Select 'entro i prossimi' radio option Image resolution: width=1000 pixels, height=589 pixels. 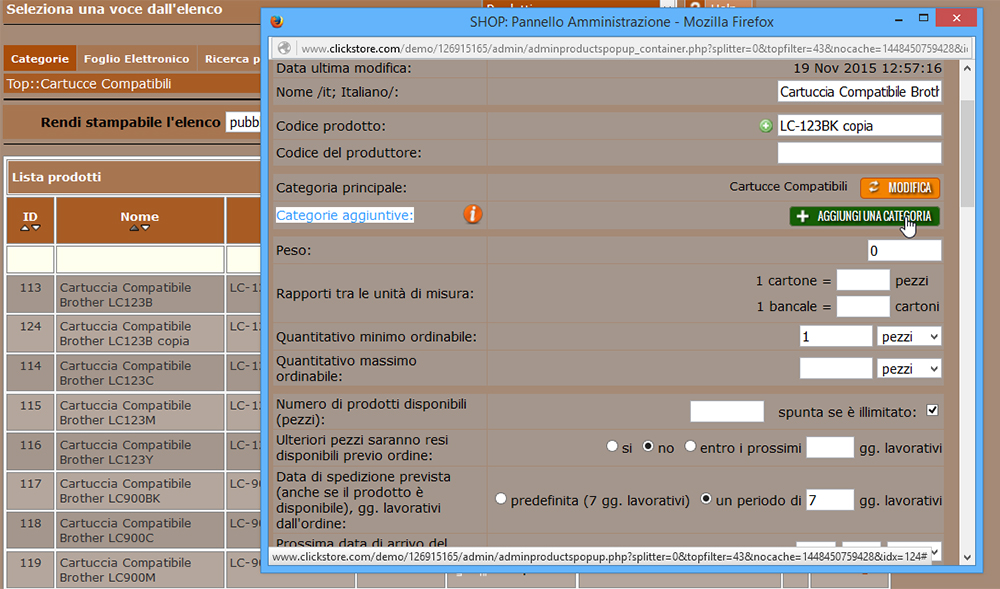(x=690, y=446)
